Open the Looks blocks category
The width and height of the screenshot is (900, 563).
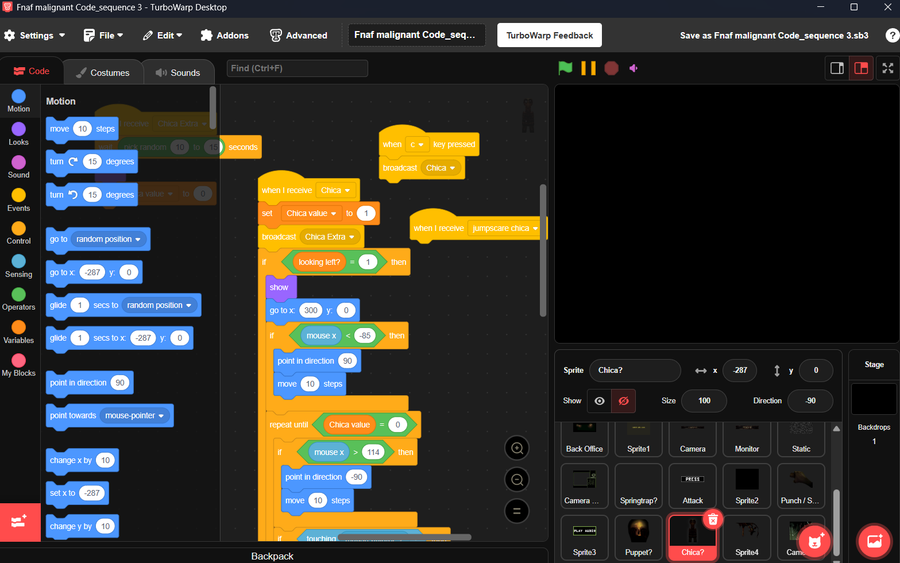[x=18, y=134]
